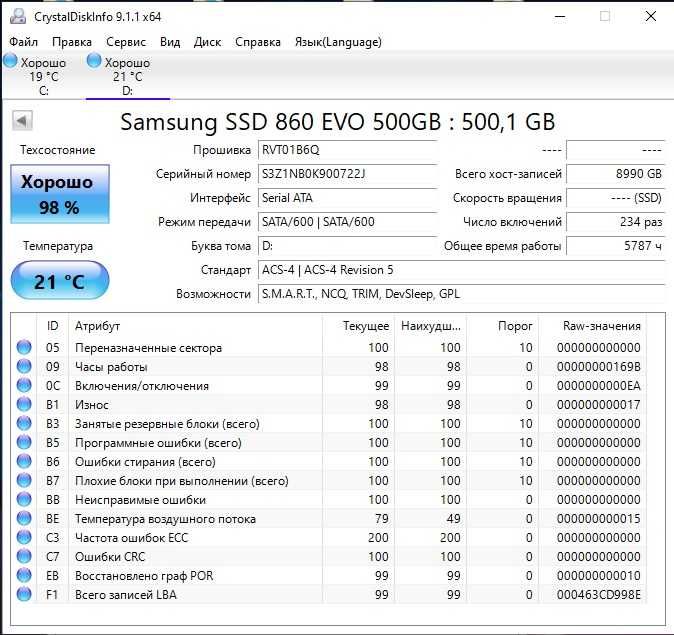Select Частота ошибок ECC text
This screenshot has height=635, width=674.
pyautogui.click(x=132, y=538)
